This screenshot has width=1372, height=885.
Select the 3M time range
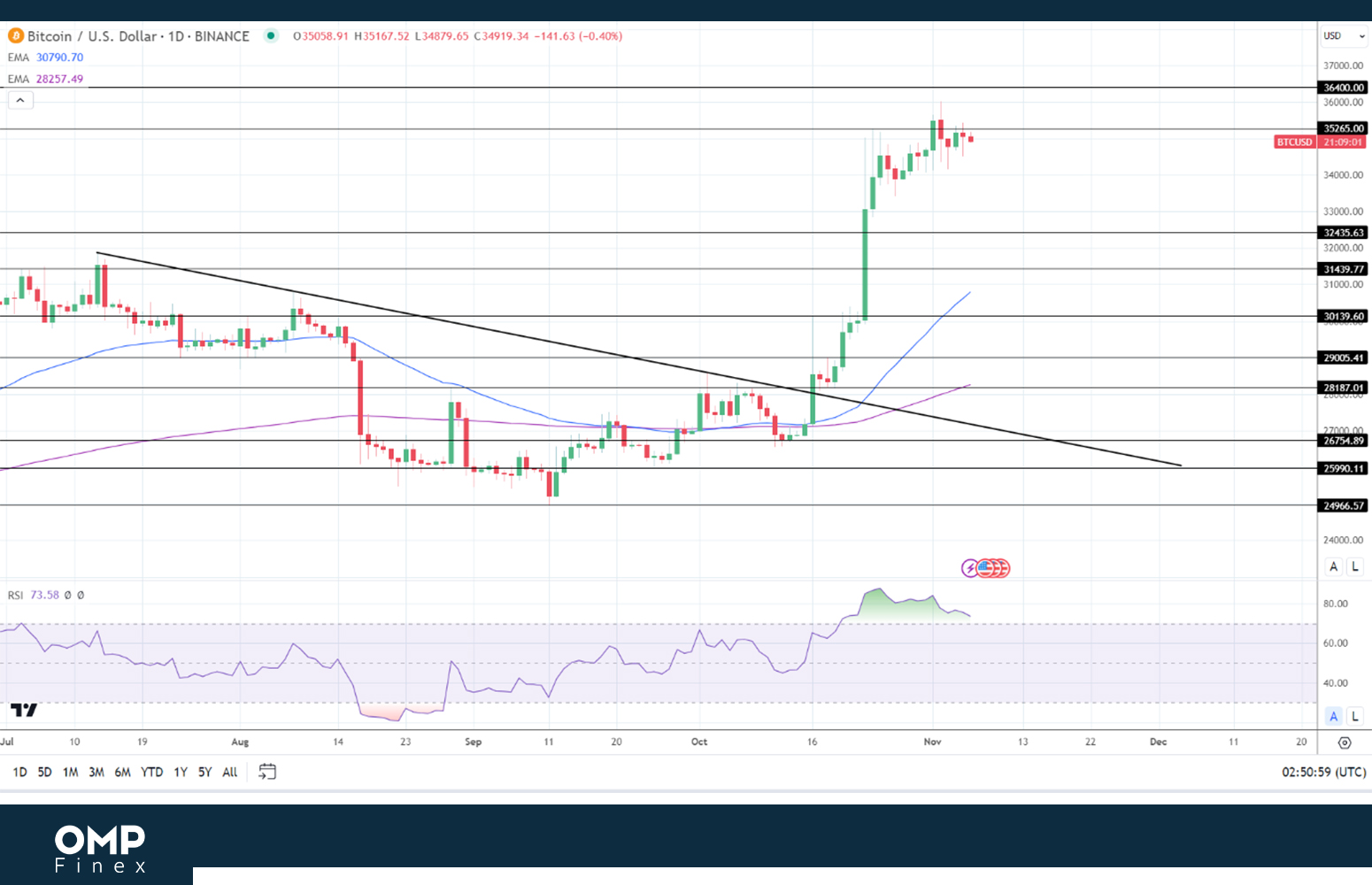(x=96, y=773)
